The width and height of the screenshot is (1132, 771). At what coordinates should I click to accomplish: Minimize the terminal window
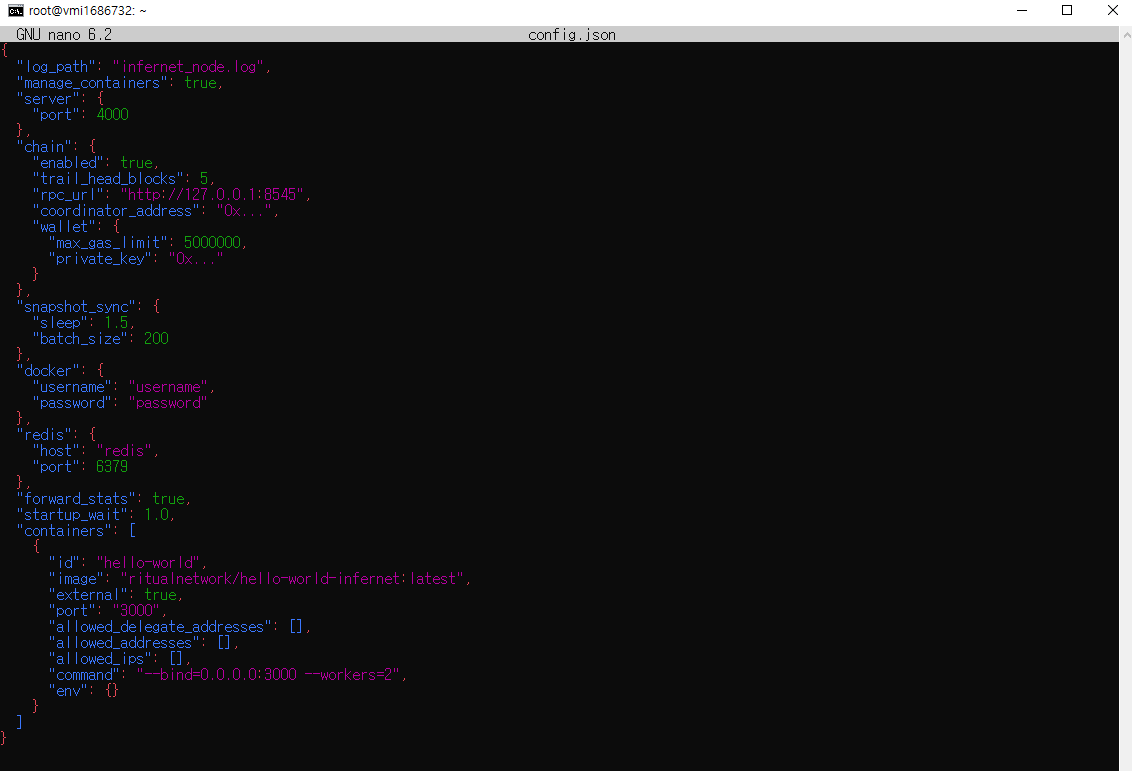[x=1022, y=10]
